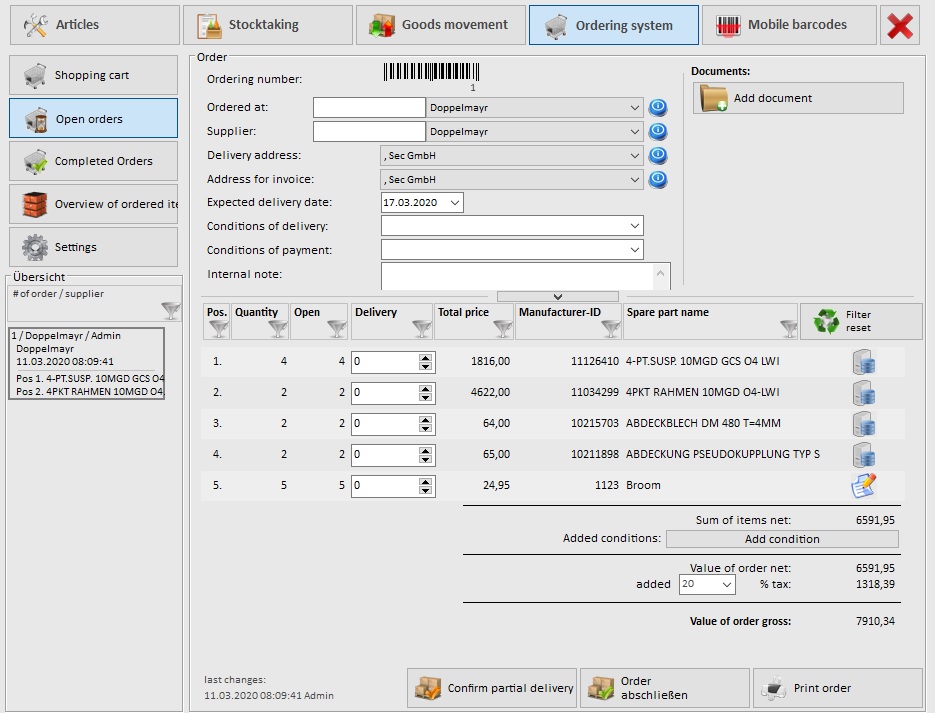Open the Goods movement tab
The height and width of the screenshot is (713, 935).
(441, 25)
